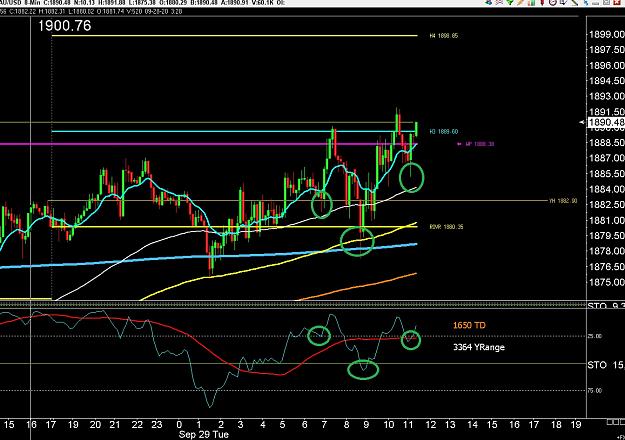Image resolution: width=625 pixels, height=440 pixels.
Task: Click the 1882.50 price axis label
Action: point(607,204)
